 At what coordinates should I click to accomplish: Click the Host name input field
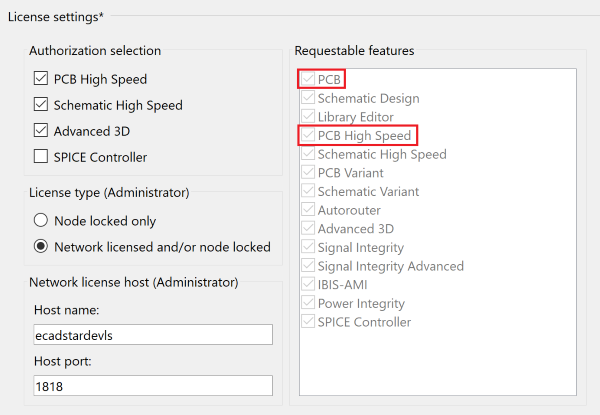pyautogui.click(x=152, y=335)
